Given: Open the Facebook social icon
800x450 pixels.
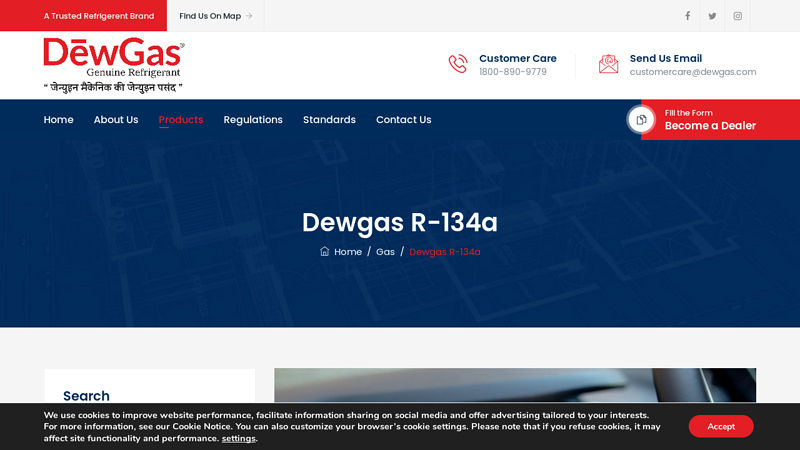Looking at the screenshot, I should click(x=687, y=16).
